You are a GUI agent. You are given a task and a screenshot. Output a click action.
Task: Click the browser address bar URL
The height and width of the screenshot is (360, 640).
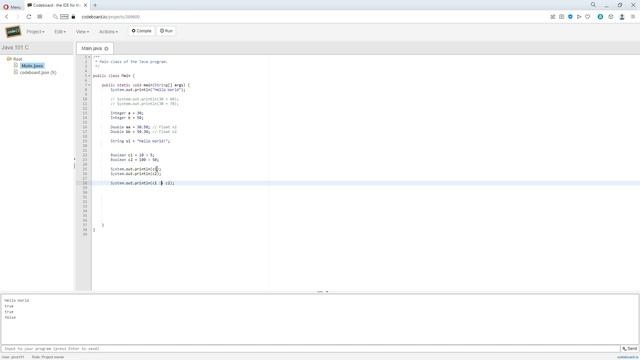click(x=111, y=17)
